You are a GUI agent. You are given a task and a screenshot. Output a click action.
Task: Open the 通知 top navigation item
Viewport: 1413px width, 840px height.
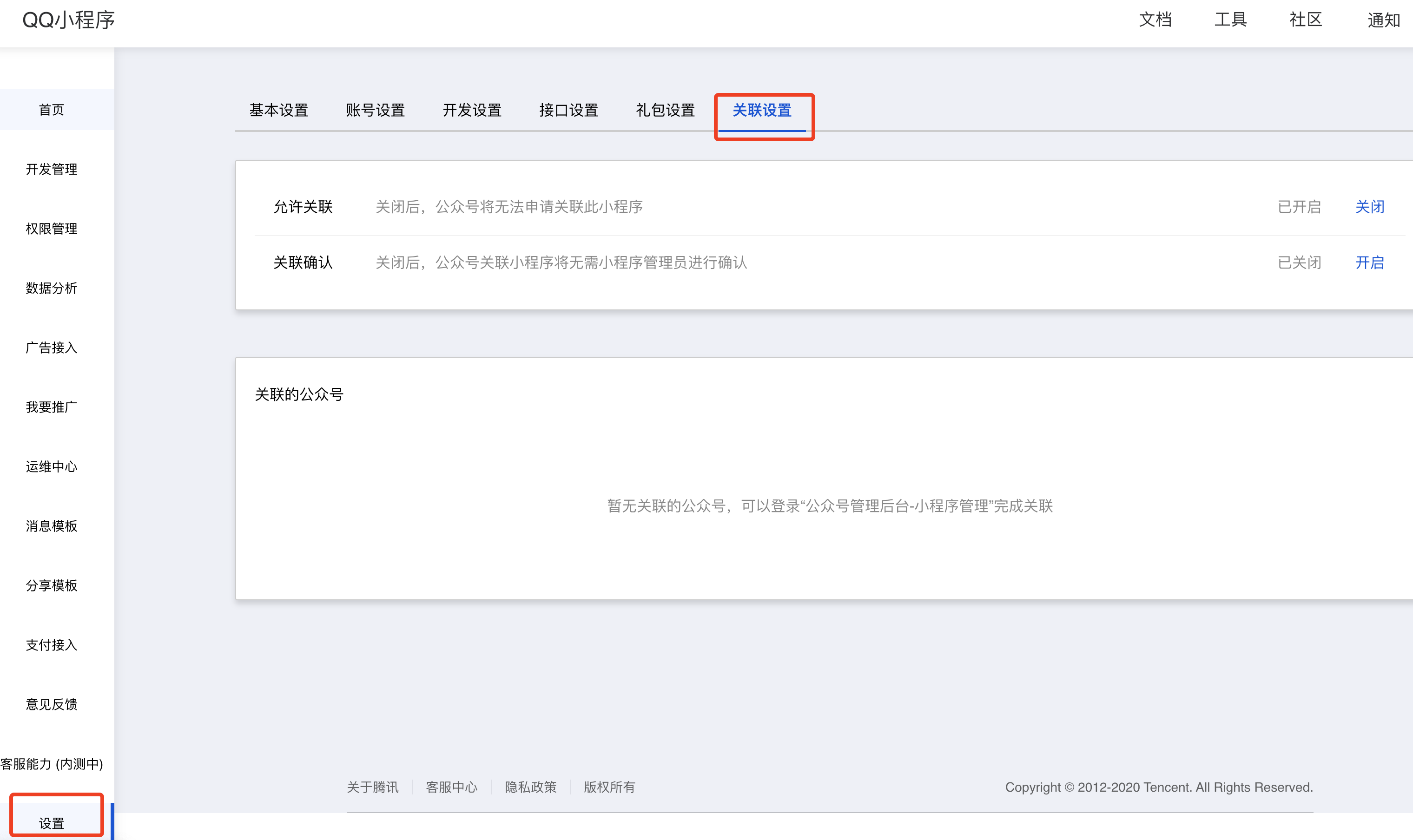1384,20
